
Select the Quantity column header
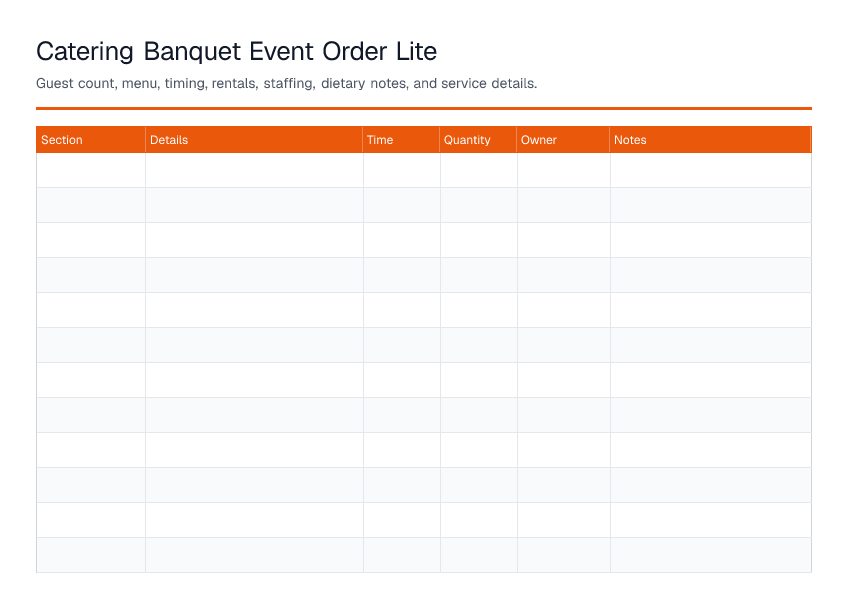(478, 140)
